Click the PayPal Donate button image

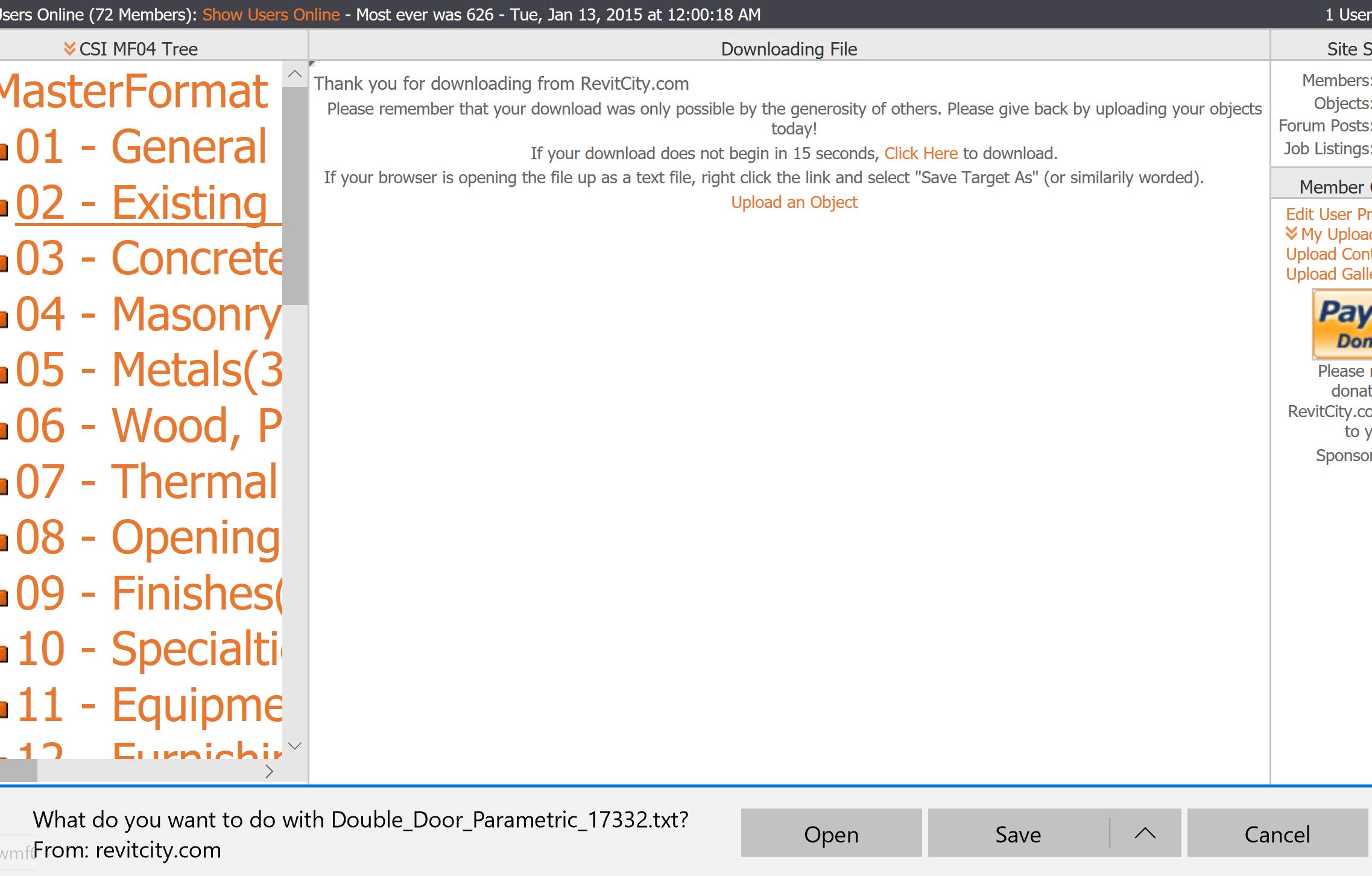[x=1344, y=324]
